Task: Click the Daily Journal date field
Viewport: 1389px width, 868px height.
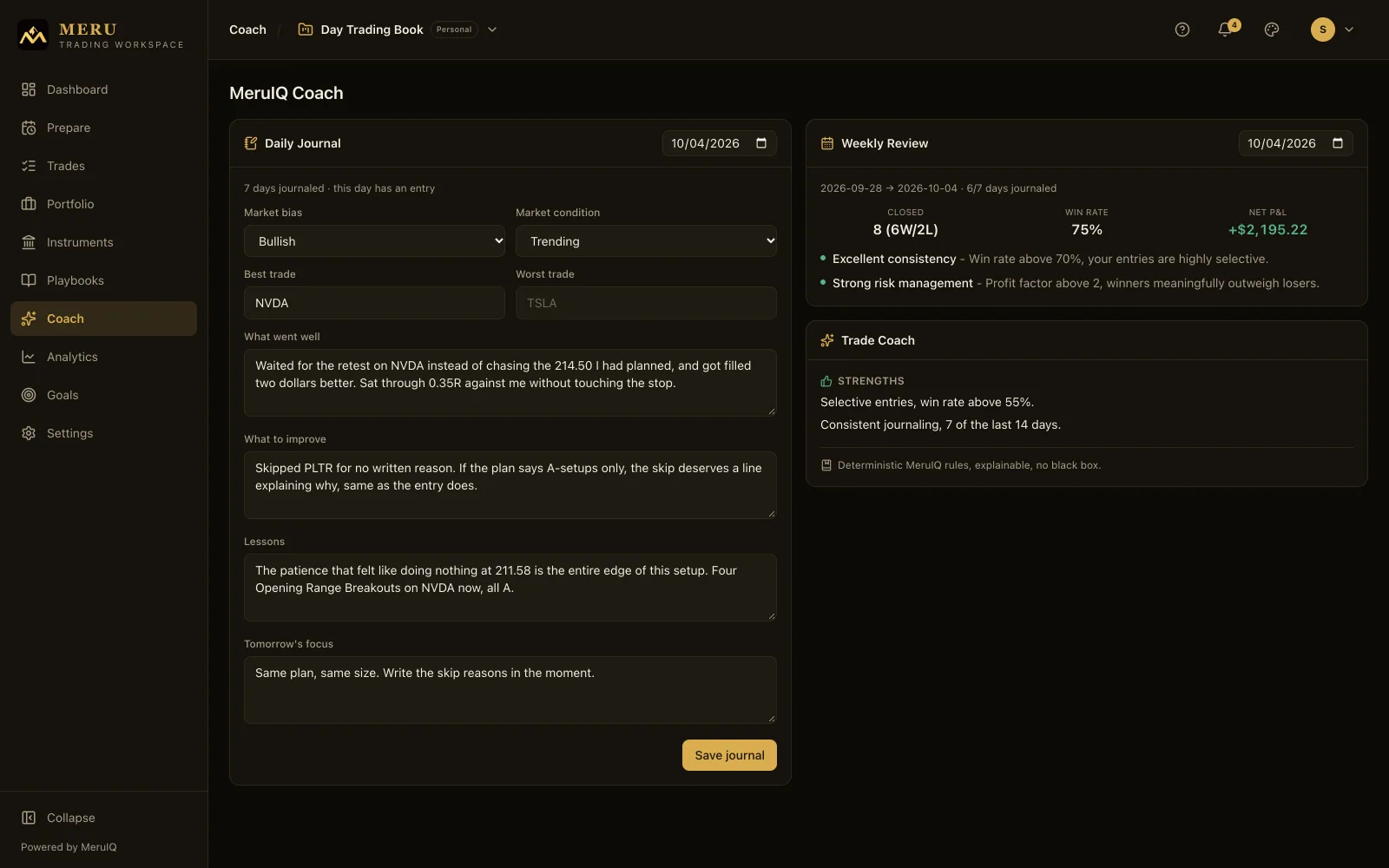Action: click(719, 143)
